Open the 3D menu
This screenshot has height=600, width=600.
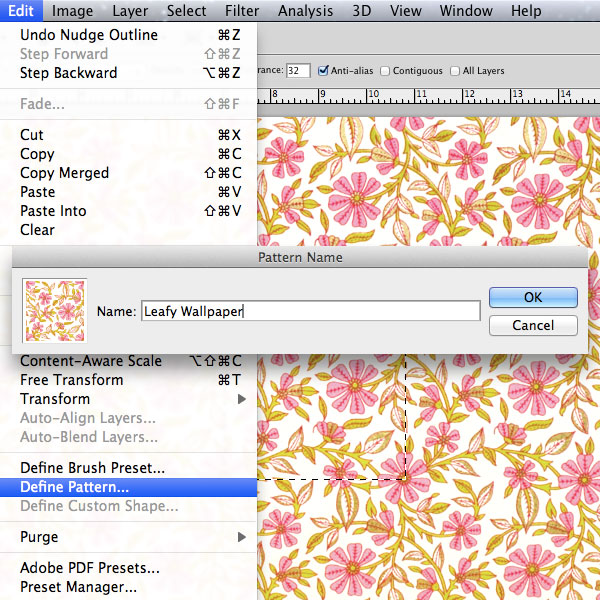click(x=362, y=11)
